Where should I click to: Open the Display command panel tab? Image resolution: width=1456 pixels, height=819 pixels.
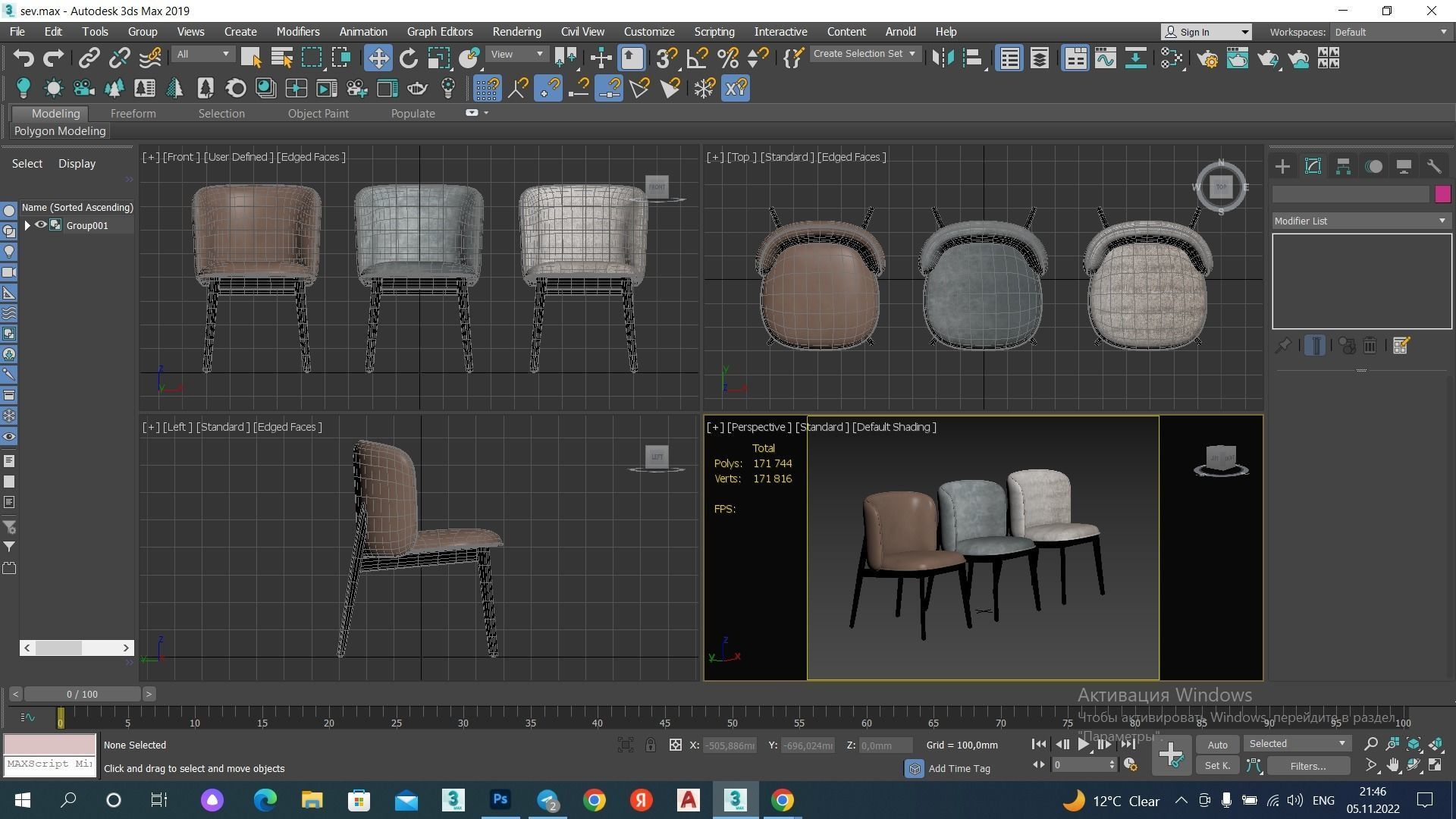1404,166
